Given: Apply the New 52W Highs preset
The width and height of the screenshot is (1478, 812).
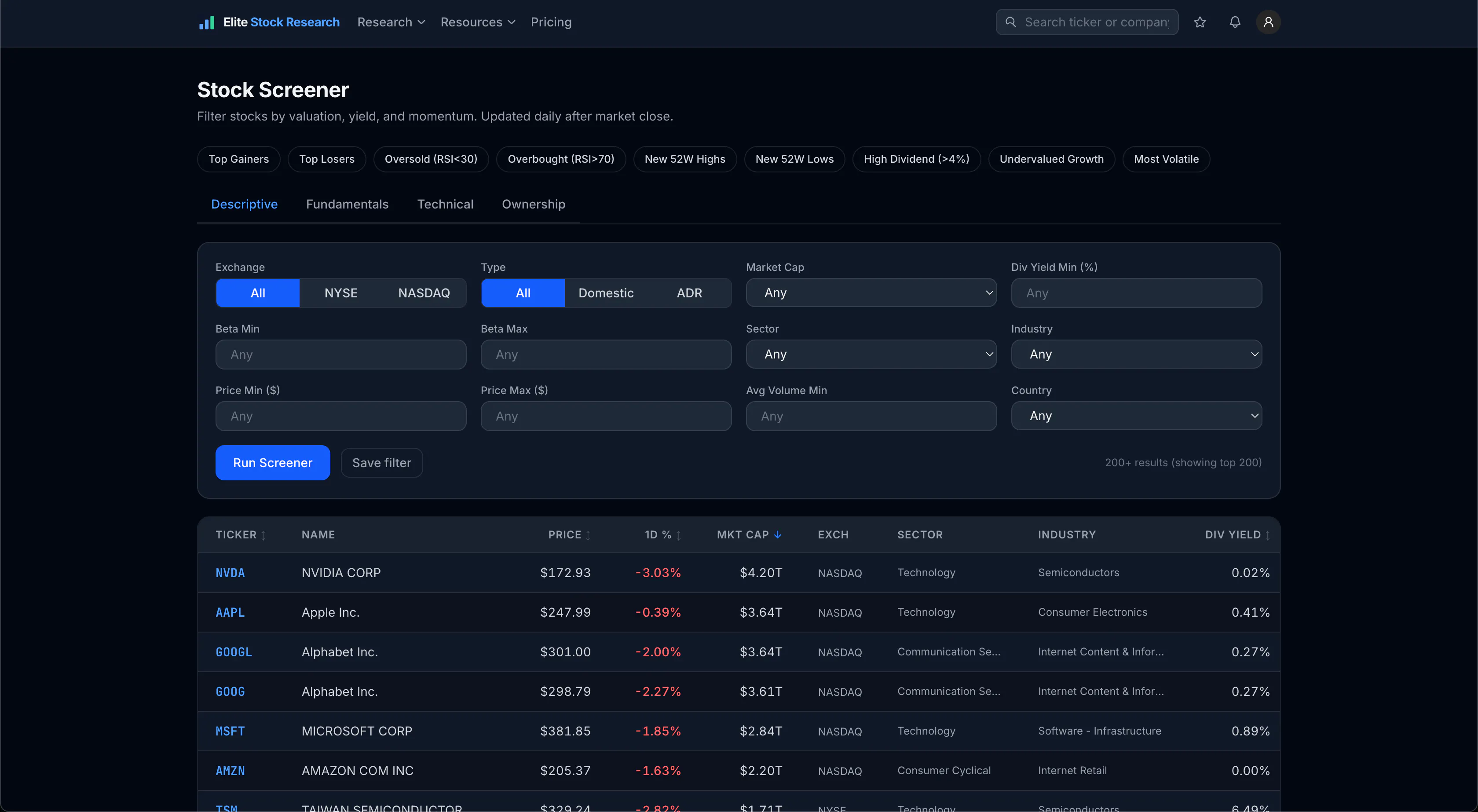Looking at the screenshot, I should point(684,159).
